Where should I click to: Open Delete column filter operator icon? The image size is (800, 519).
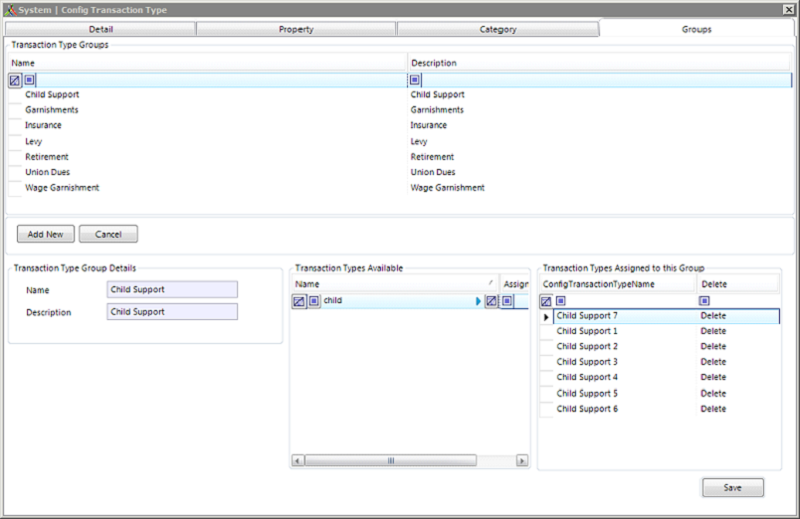point(705,301)
